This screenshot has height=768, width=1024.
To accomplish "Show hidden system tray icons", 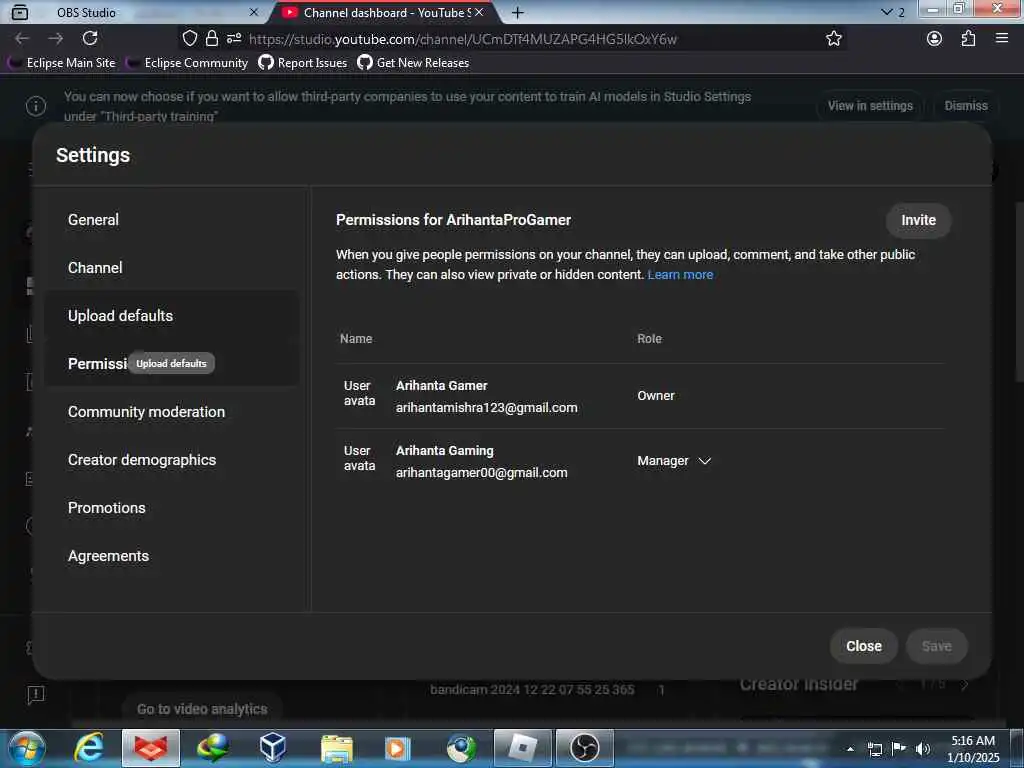I will click(x=850, y=749).
